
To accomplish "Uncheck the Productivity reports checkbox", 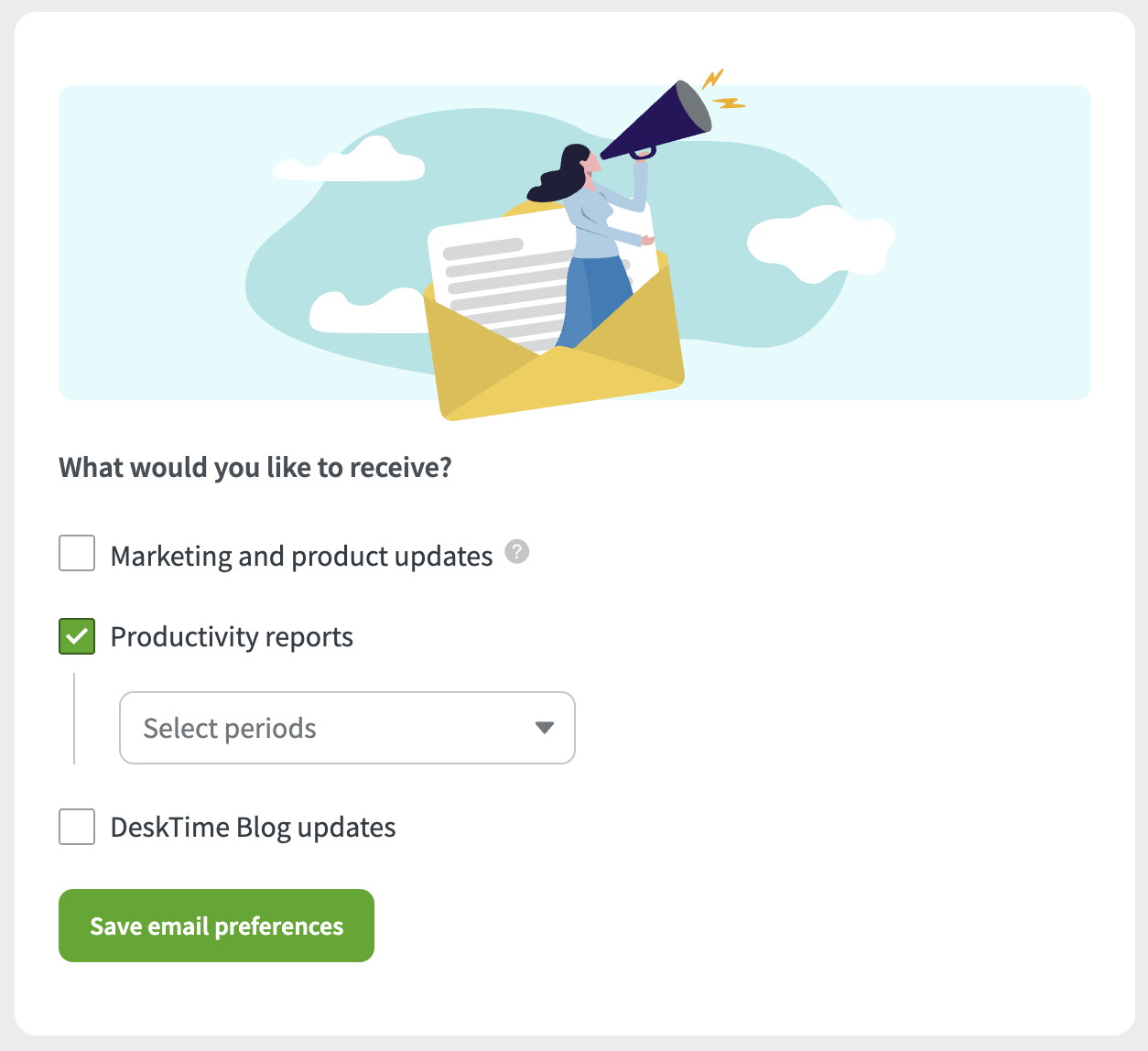I will tap(77, 636).
